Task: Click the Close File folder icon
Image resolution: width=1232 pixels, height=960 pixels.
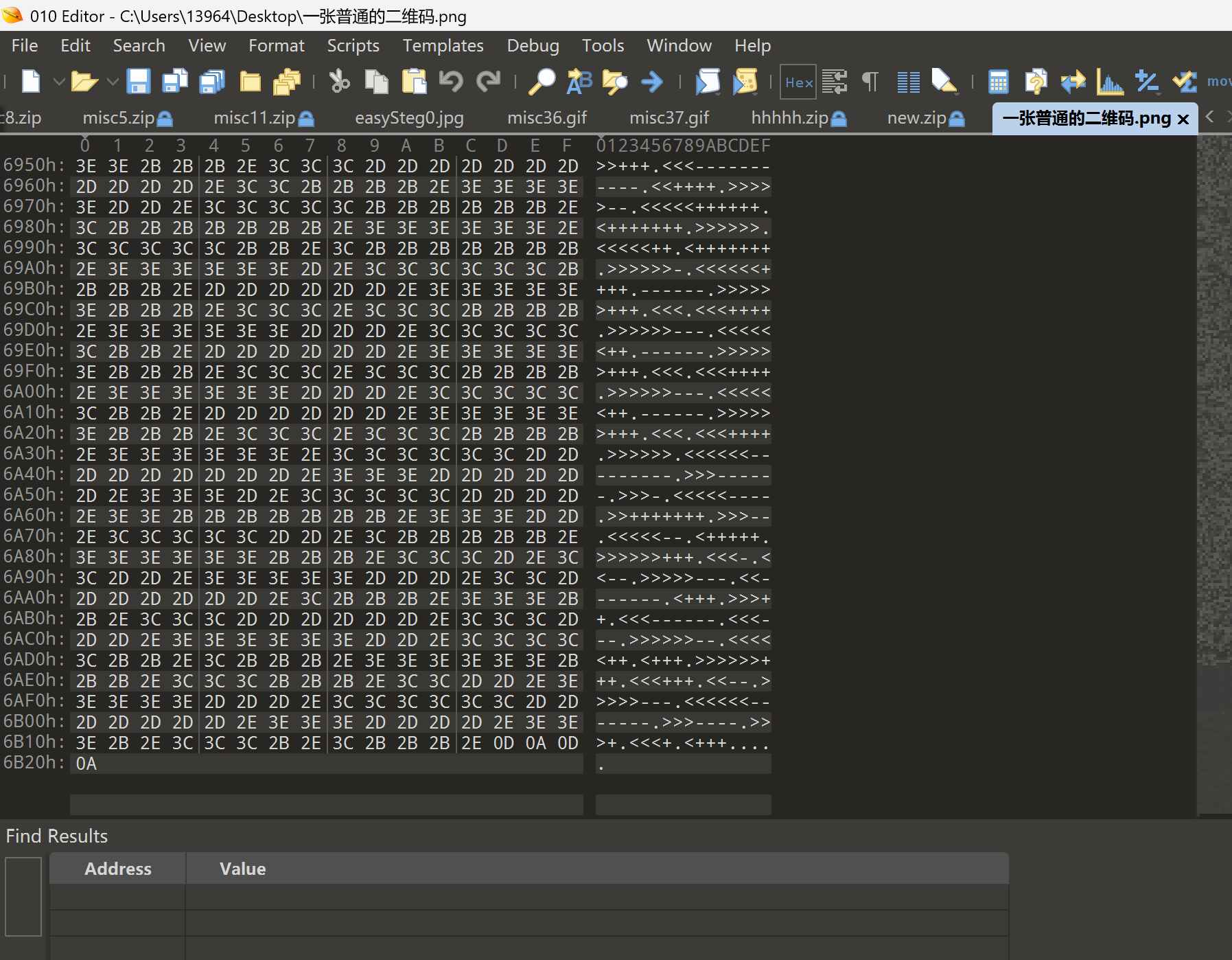Action: tap(250, 82)
